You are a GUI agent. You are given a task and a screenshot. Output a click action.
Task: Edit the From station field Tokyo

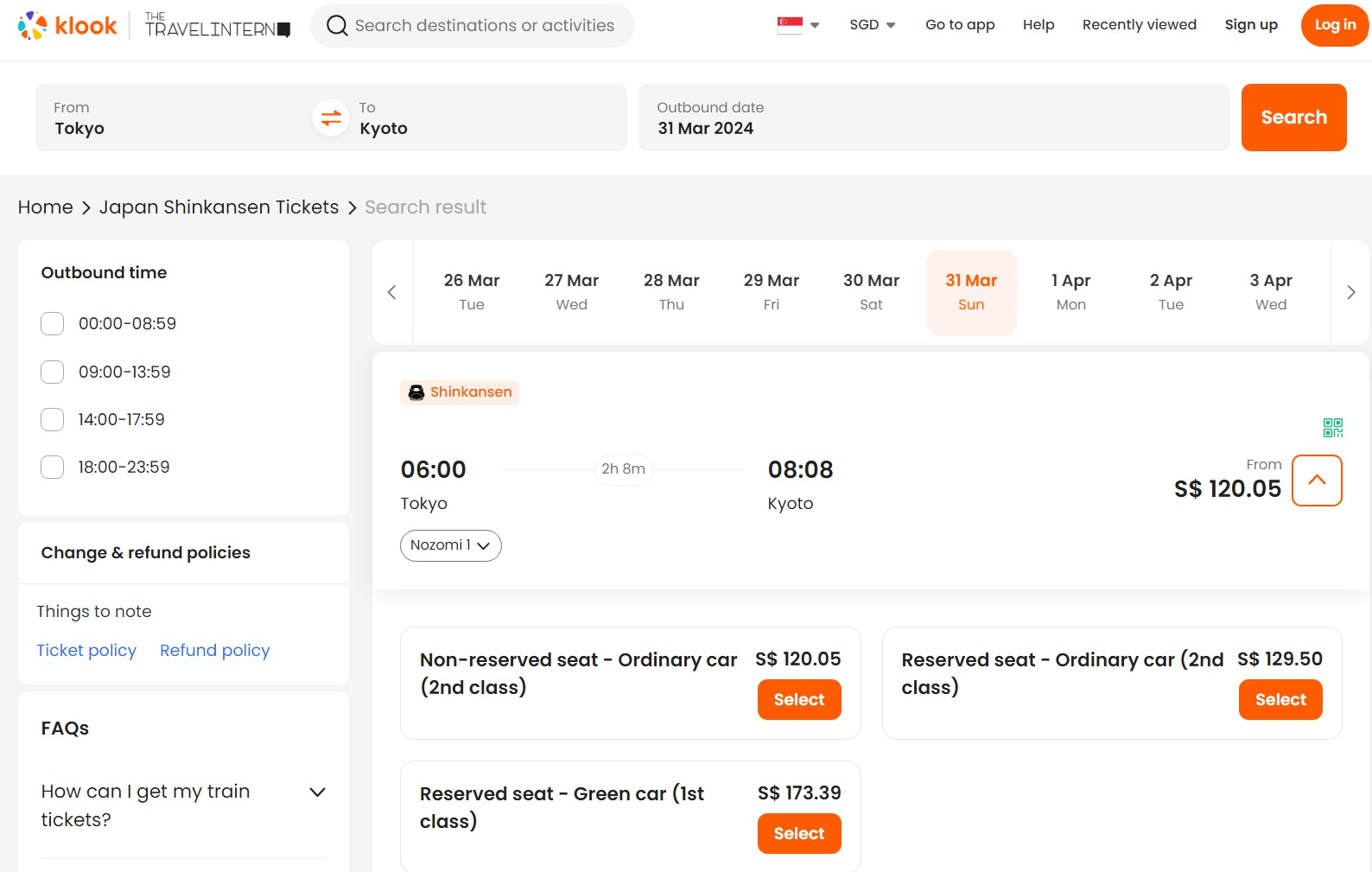(173, 118)
